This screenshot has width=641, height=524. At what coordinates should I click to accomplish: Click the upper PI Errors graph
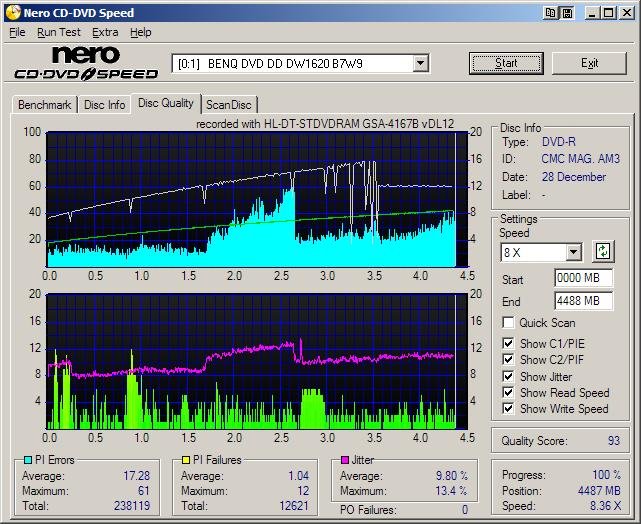click(x=257, y=199)
